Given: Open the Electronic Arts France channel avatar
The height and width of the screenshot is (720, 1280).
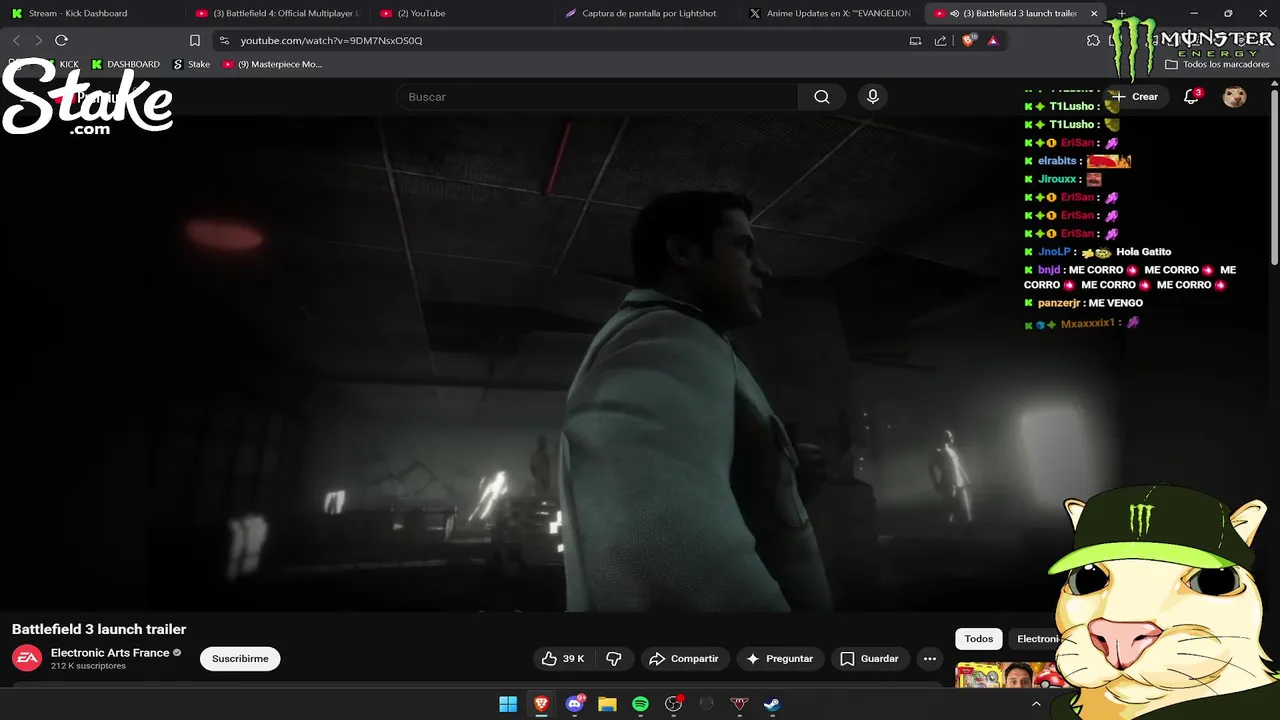Looking at the screenshot, I should point(27,658).
